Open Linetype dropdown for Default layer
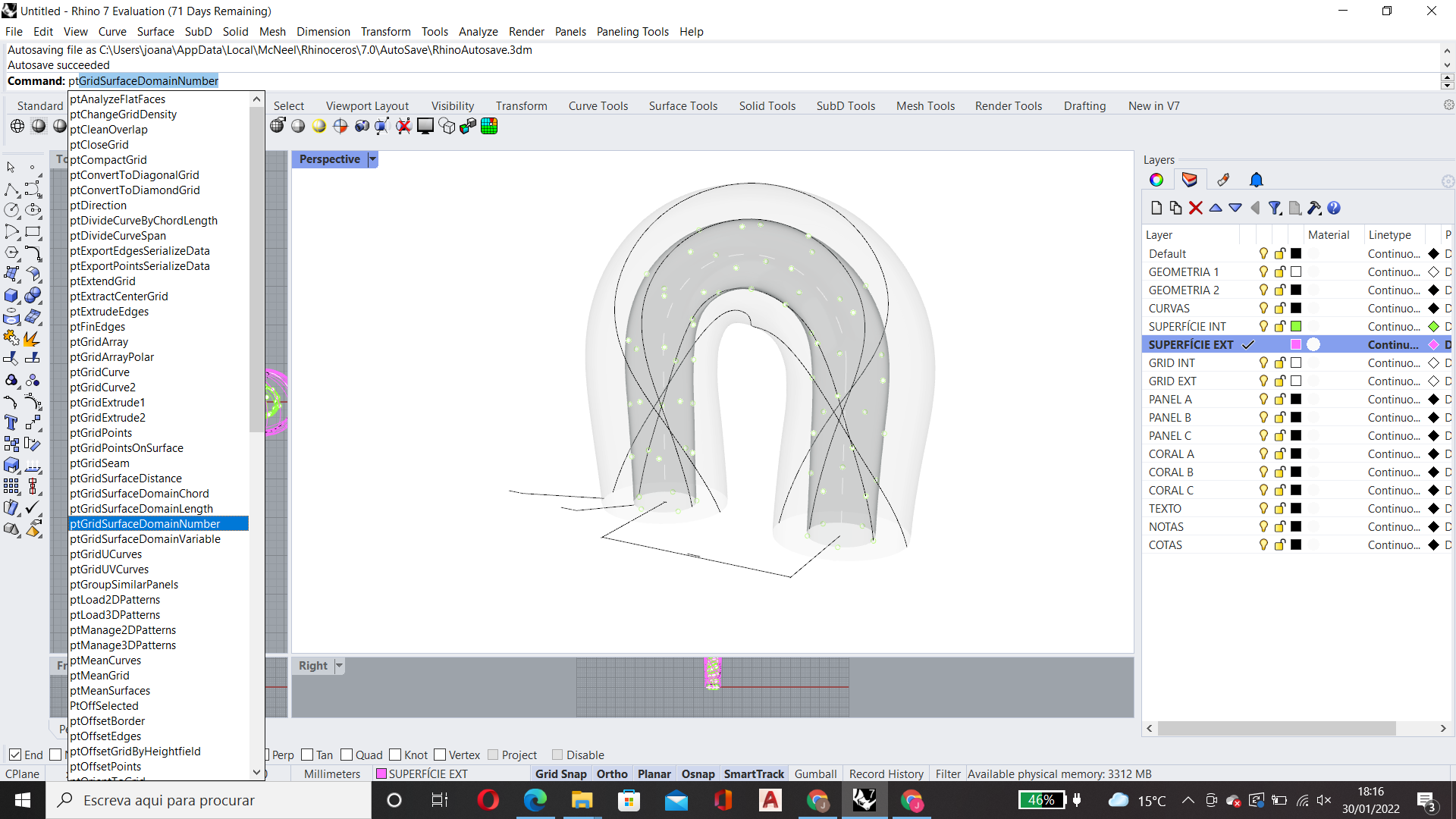Image resolution: width=1456 pixels, height=819 pixels. (1394, 253)
